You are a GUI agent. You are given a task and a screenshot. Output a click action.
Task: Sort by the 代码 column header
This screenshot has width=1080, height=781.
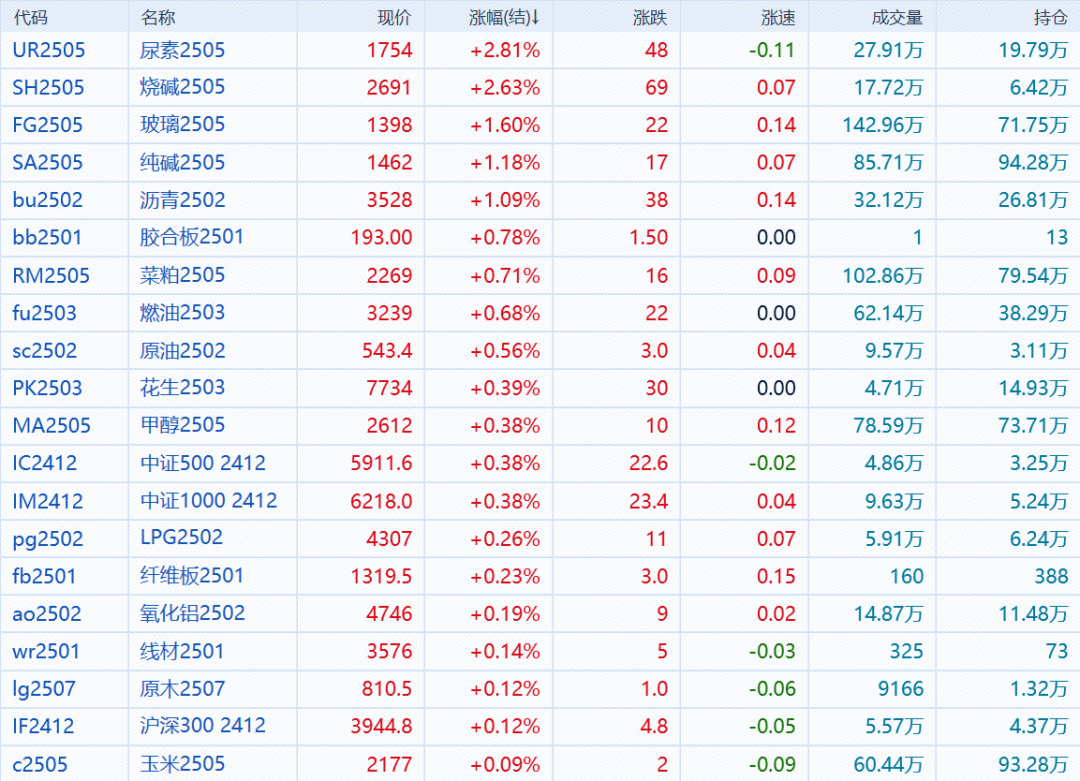coord(30,17)
